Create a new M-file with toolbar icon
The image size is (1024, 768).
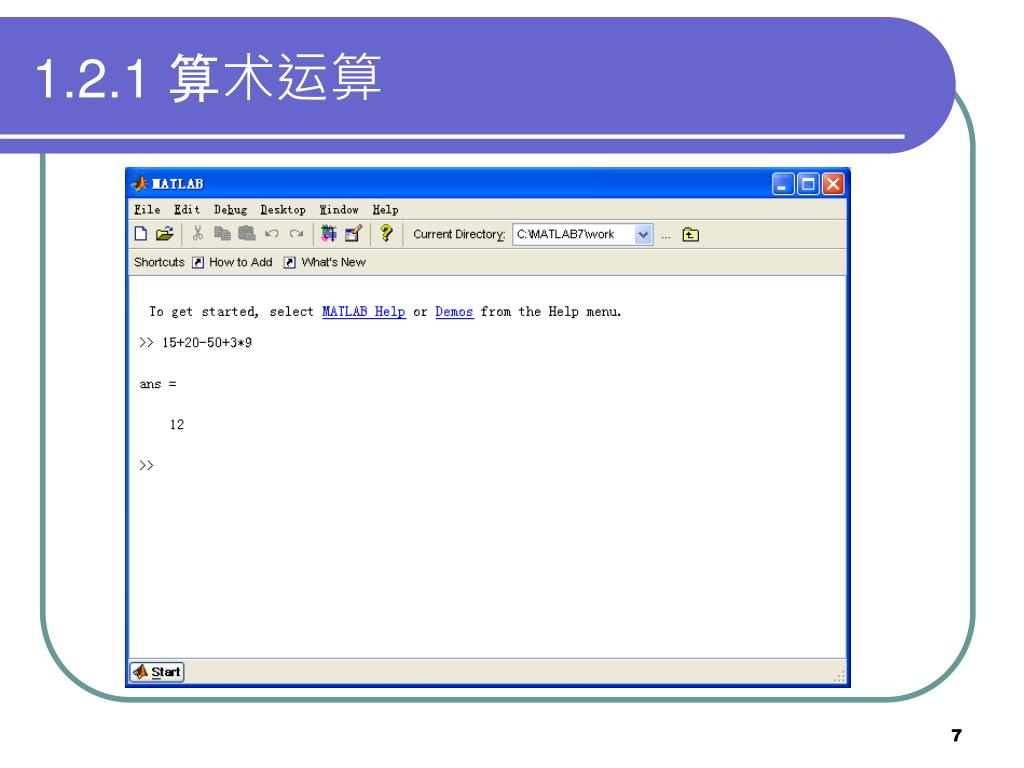(x=140, y=234)
